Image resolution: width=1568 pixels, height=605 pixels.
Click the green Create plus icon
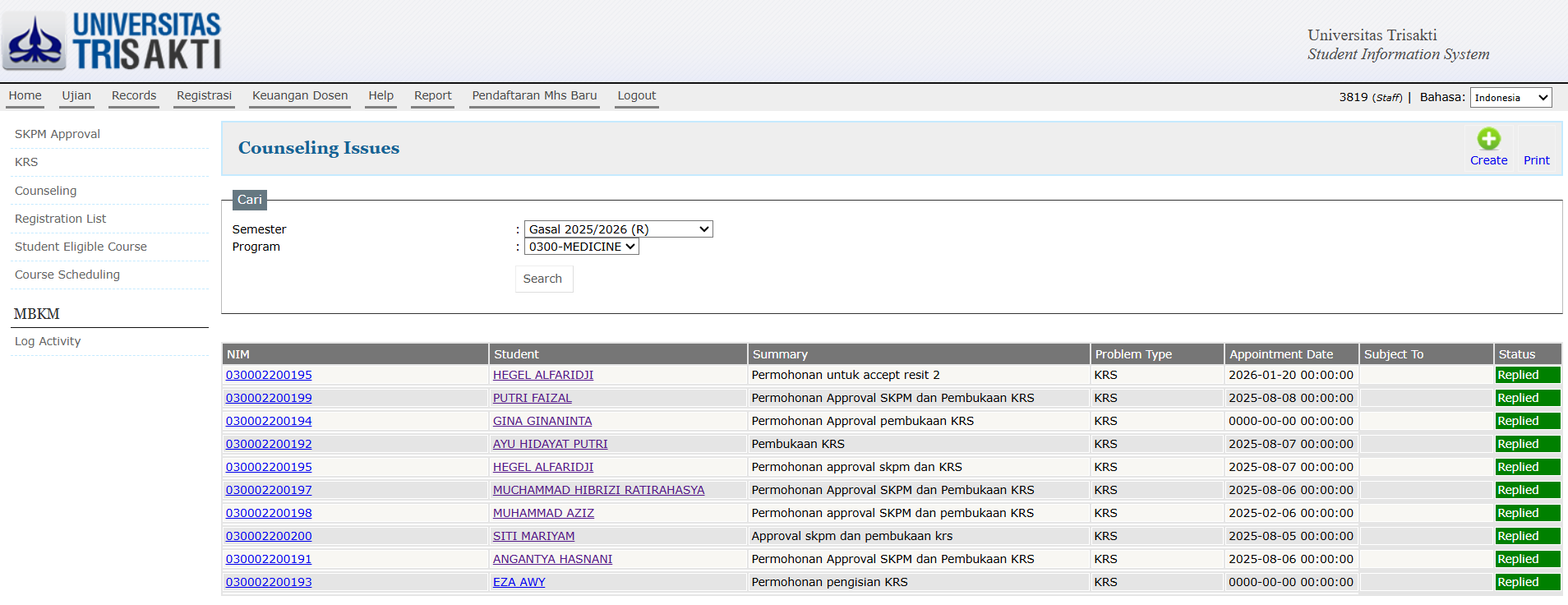pos(1488,139)
